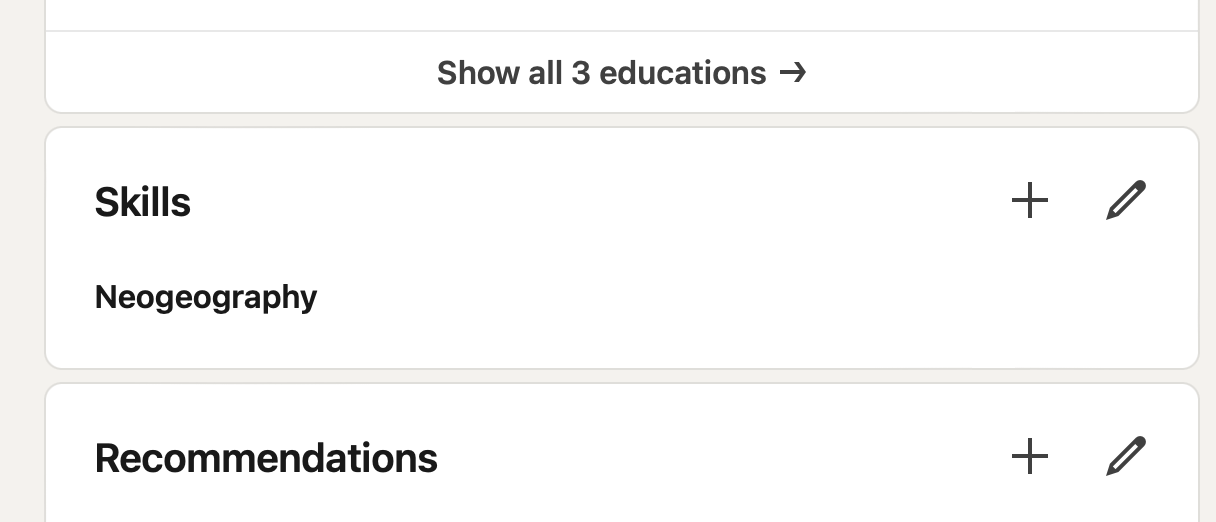The width and height of the screenshot is (1216, 522).
Task: Click the pencil in Recommendations header
Action: point(1126,457)
